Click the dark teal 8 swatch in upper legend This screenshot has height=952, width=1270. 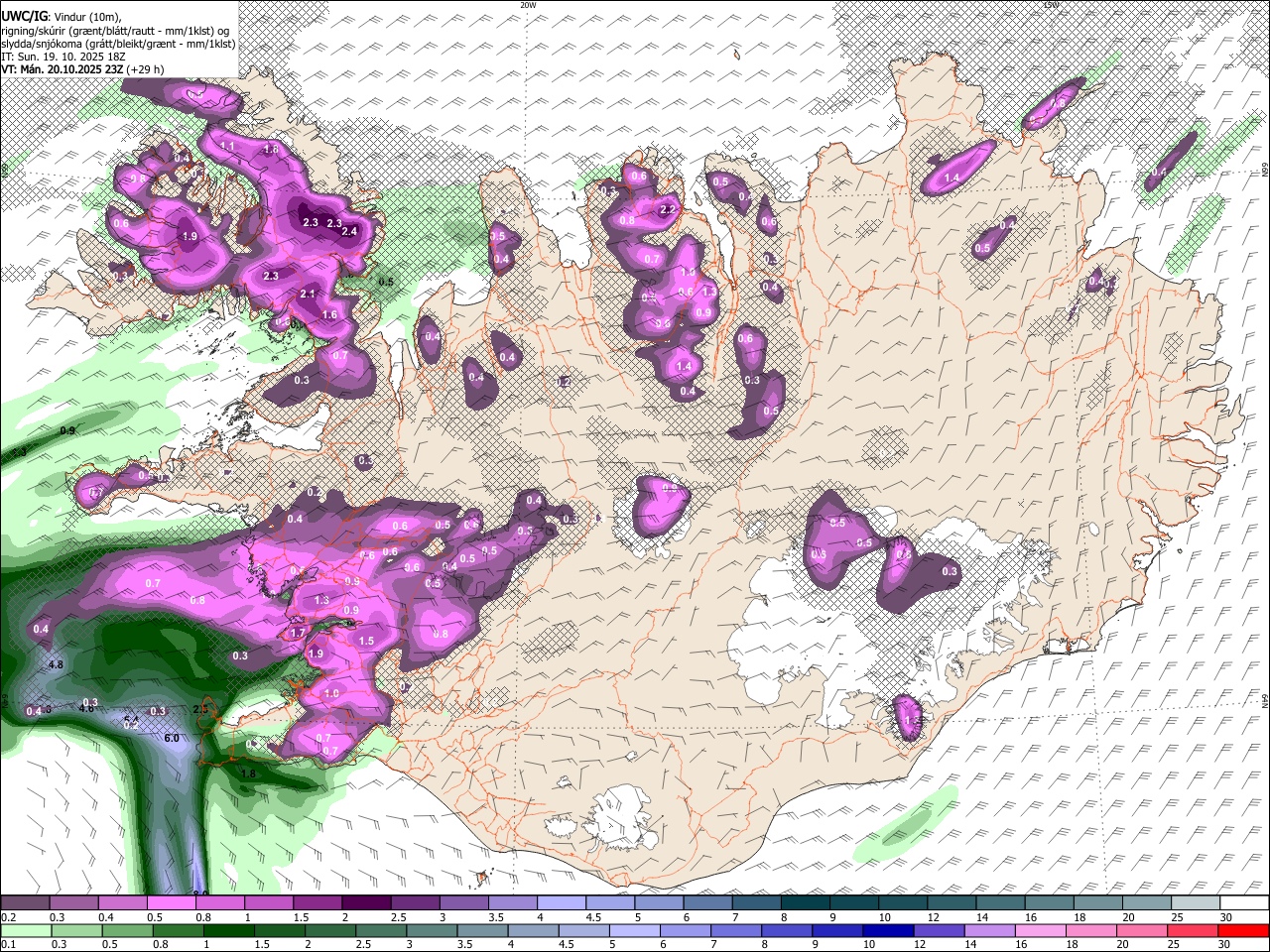(805, 903)
